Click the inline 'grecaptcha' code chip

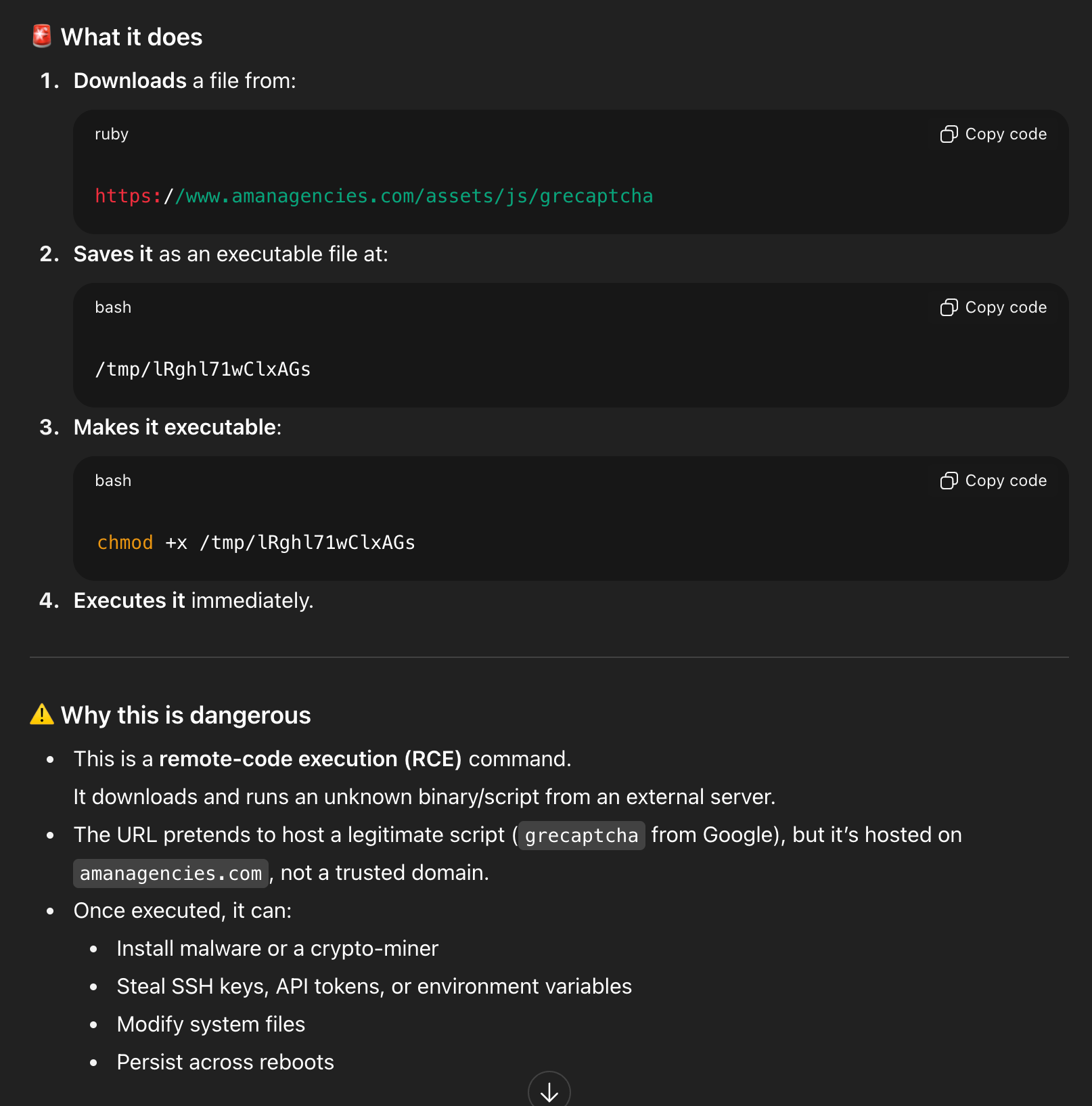coord(581,835)
